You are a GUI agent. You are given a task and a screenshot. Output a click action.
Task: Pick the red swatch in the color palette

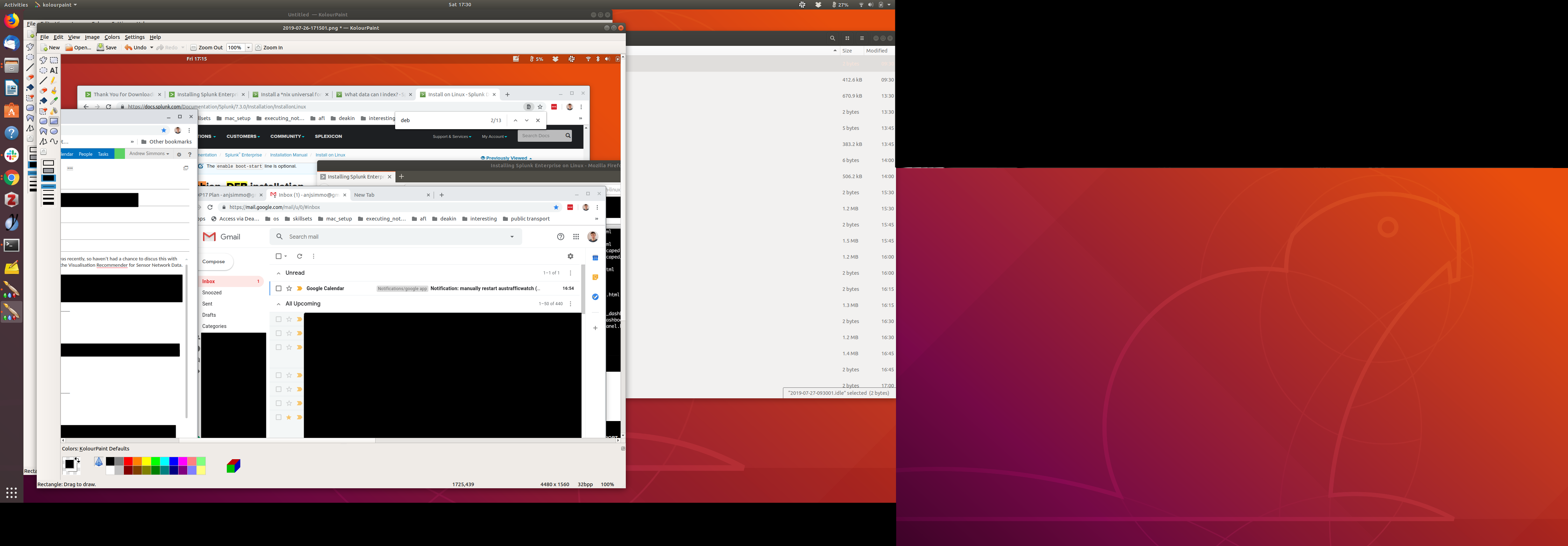tap(128, 461)
